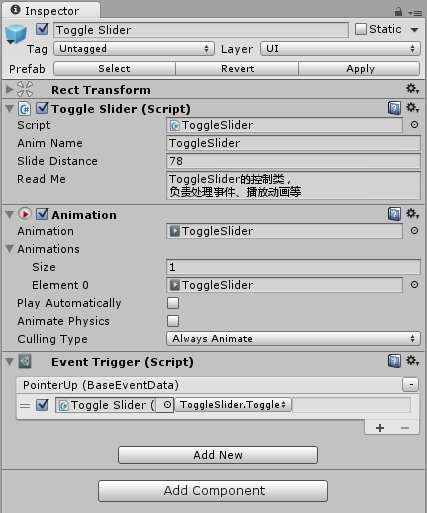This screenshot has height=513, width=427.
Task: Click the Element 0 object picker circle
Action: (414, 285)
